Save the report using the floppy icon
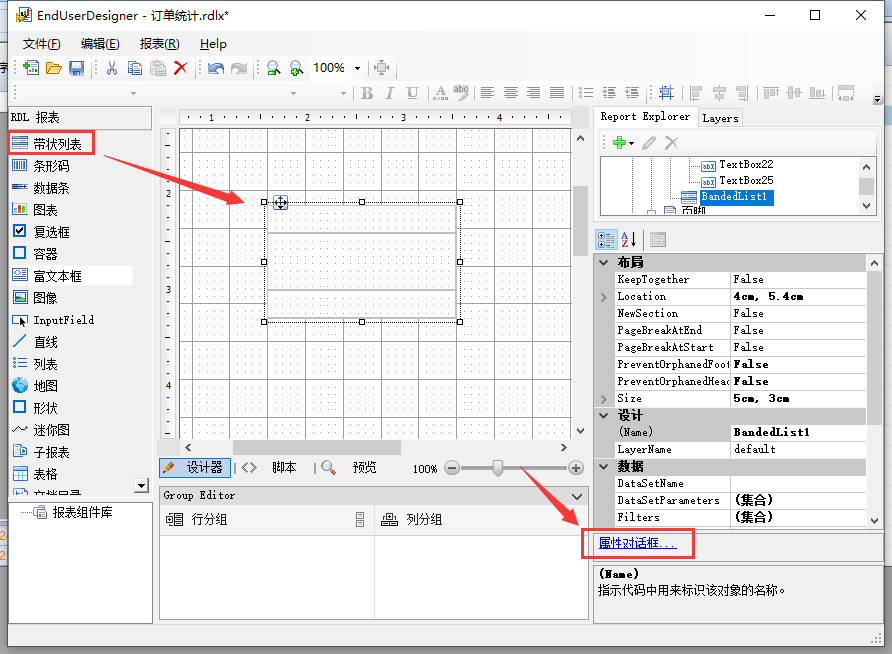The height and width of the screenshot is (654, 892). [x=76, y=68]
